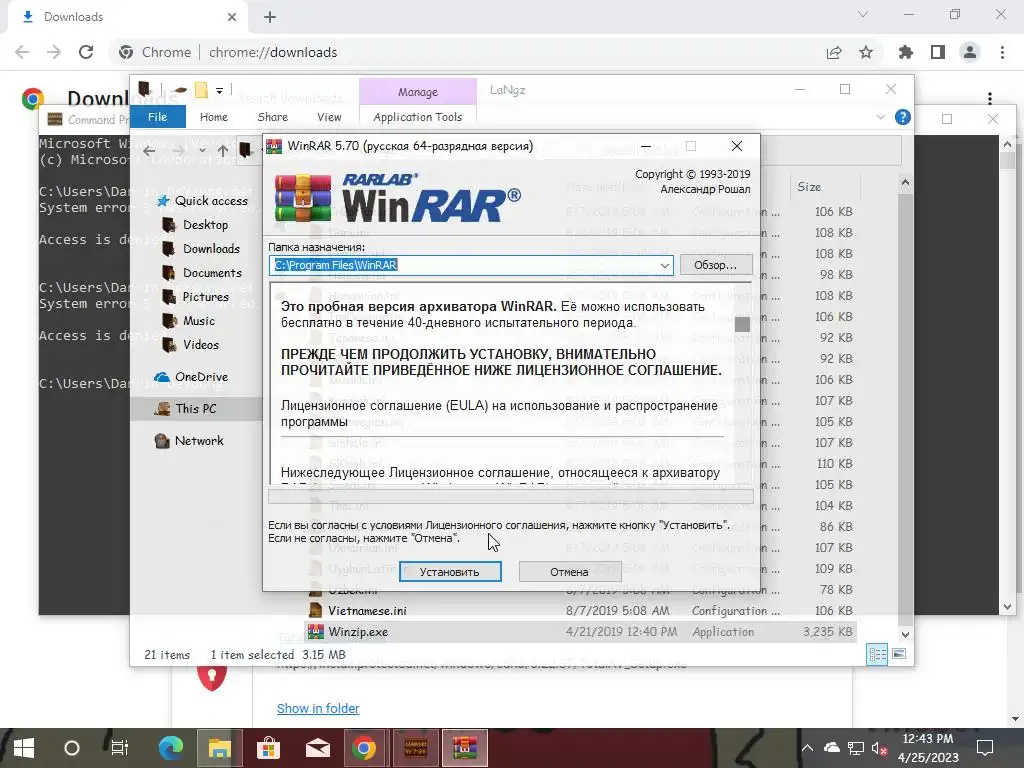Click the license text scrollbar thumb
Viewport: 1024px width, 768px height.
coord(743,325)
